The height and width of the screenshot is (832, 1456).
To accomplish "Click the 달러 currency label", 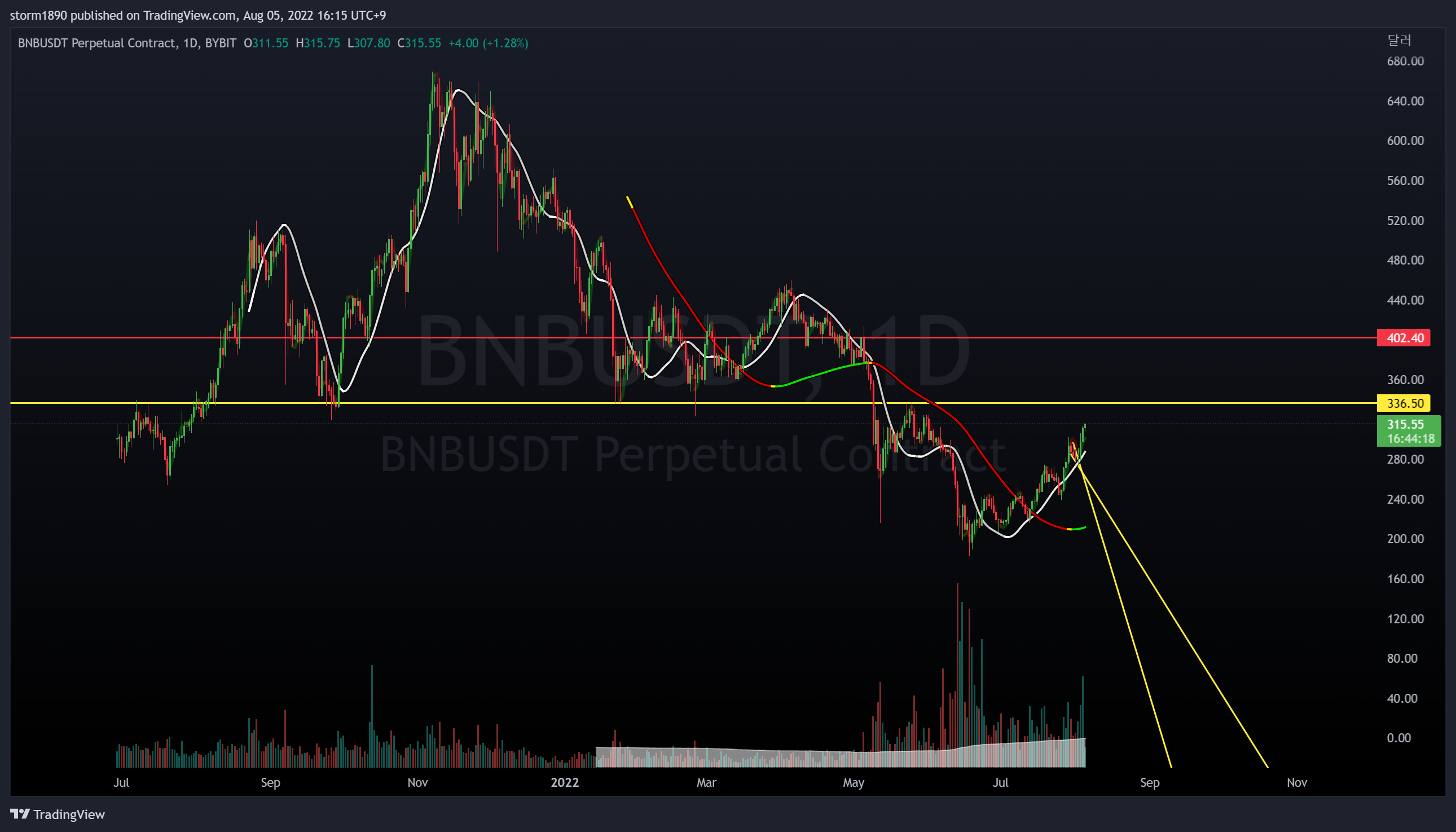I will click(x=1400, y=40).
